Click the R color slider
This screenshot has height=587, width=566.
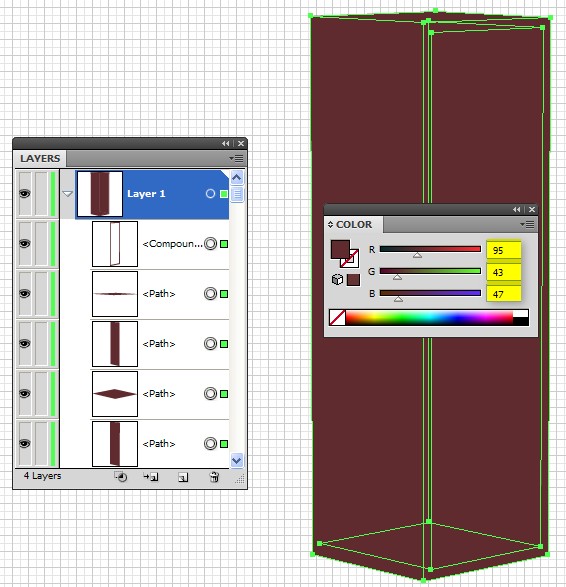click(x=430, y=249)
